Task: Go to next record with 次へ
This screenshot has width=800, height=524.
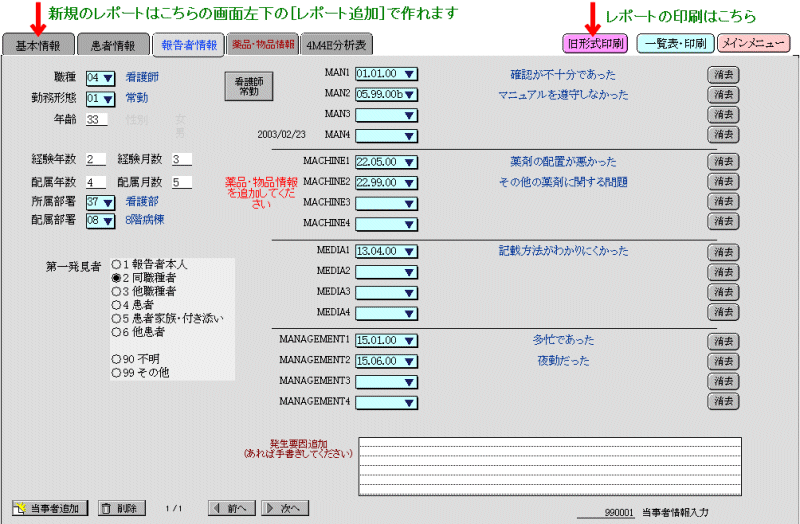Action: pyautogui.click(x=284, y=508)
